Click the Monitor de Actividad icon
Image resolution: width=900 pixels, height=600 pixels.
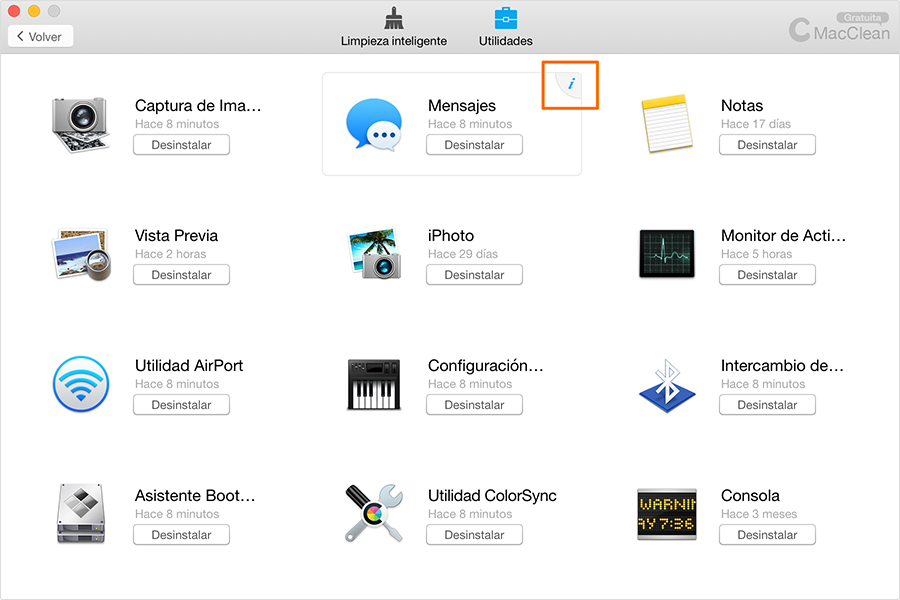click(x=666, y=254)
